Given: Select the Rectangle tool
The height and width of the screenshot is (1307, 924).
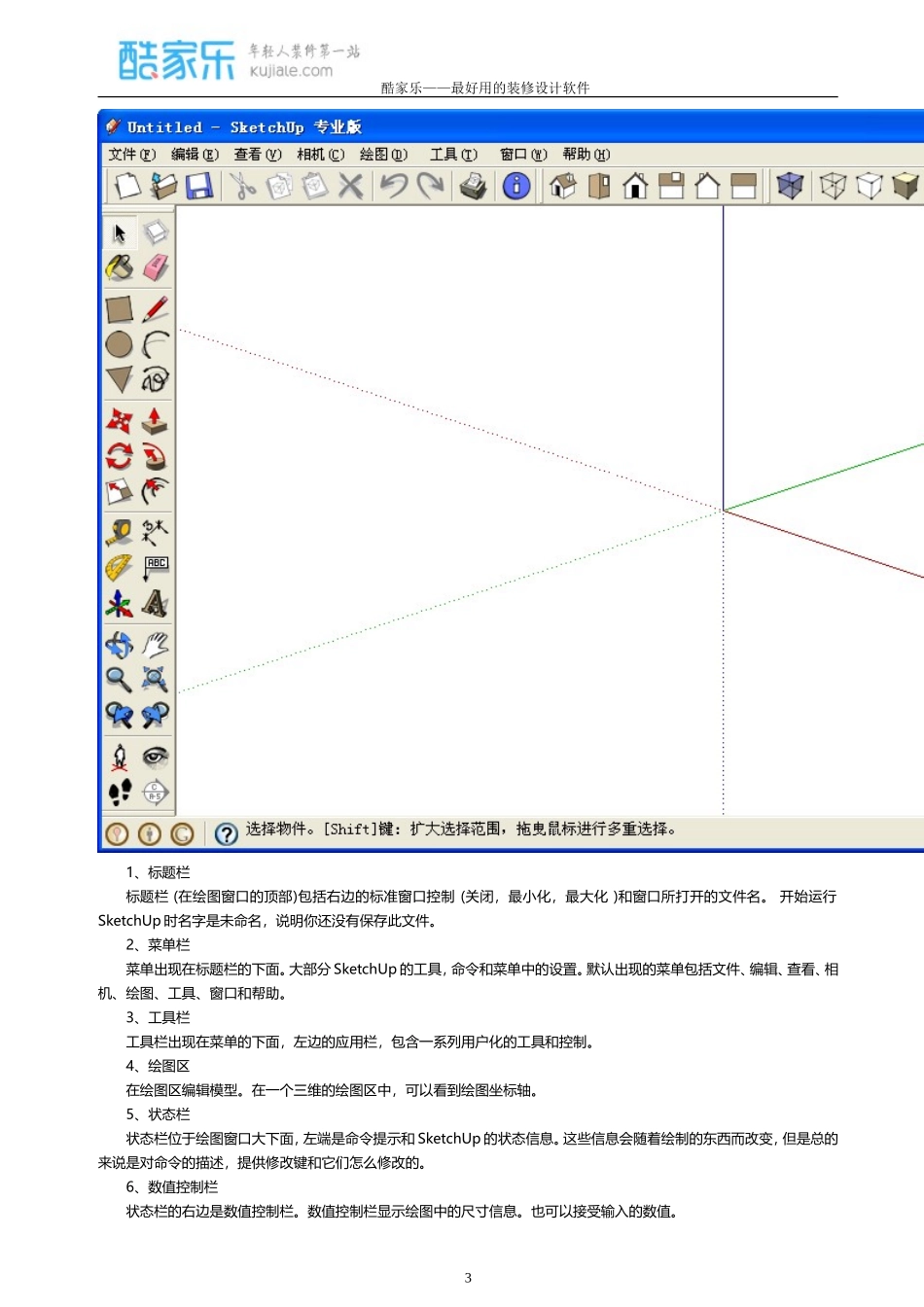Looking at the screenshot, I should [x=120, y=309].
